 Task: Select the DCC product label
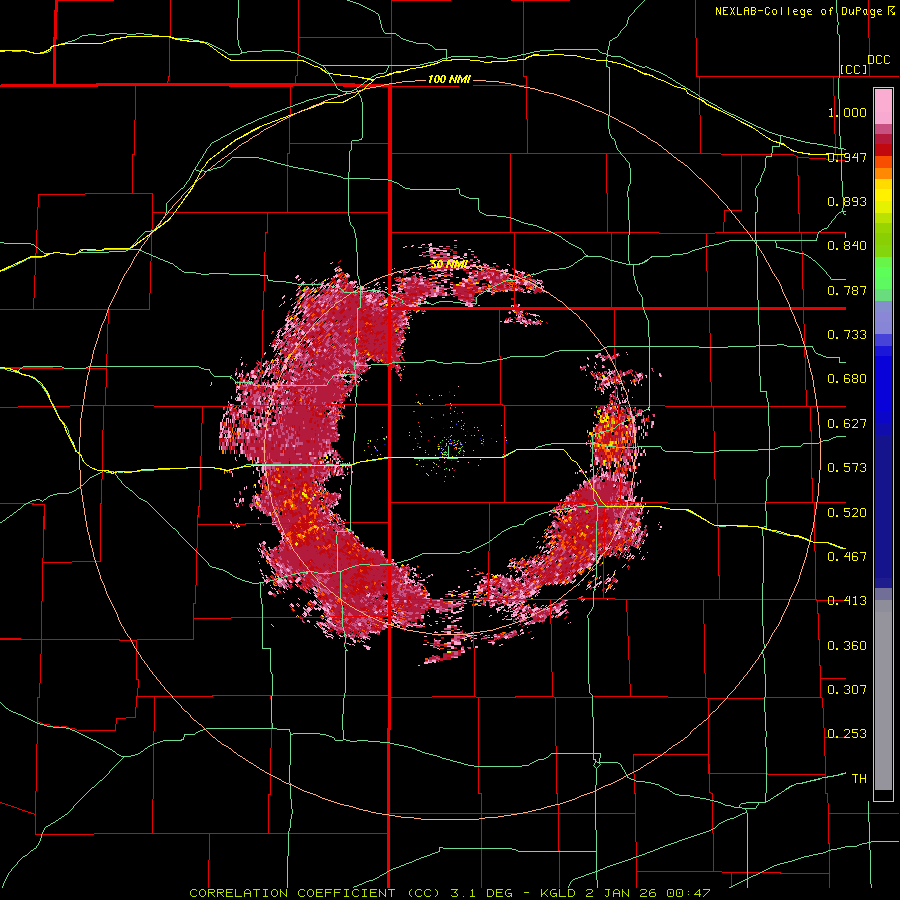[x=878, y=60]
